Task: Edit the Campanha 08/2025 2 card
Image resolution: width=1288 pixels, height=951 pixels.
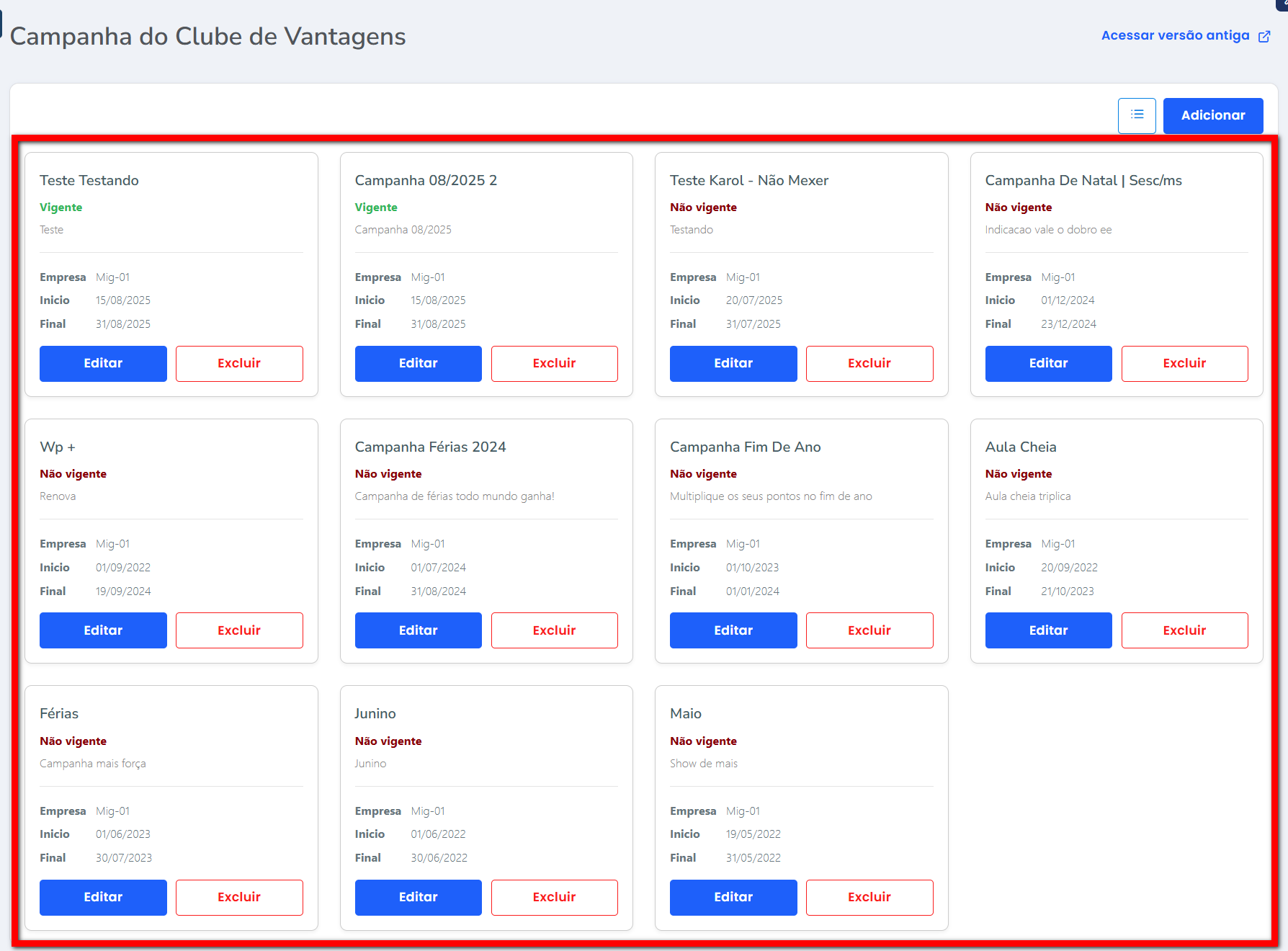Action: pyautogui.click(x=418, y=364)
